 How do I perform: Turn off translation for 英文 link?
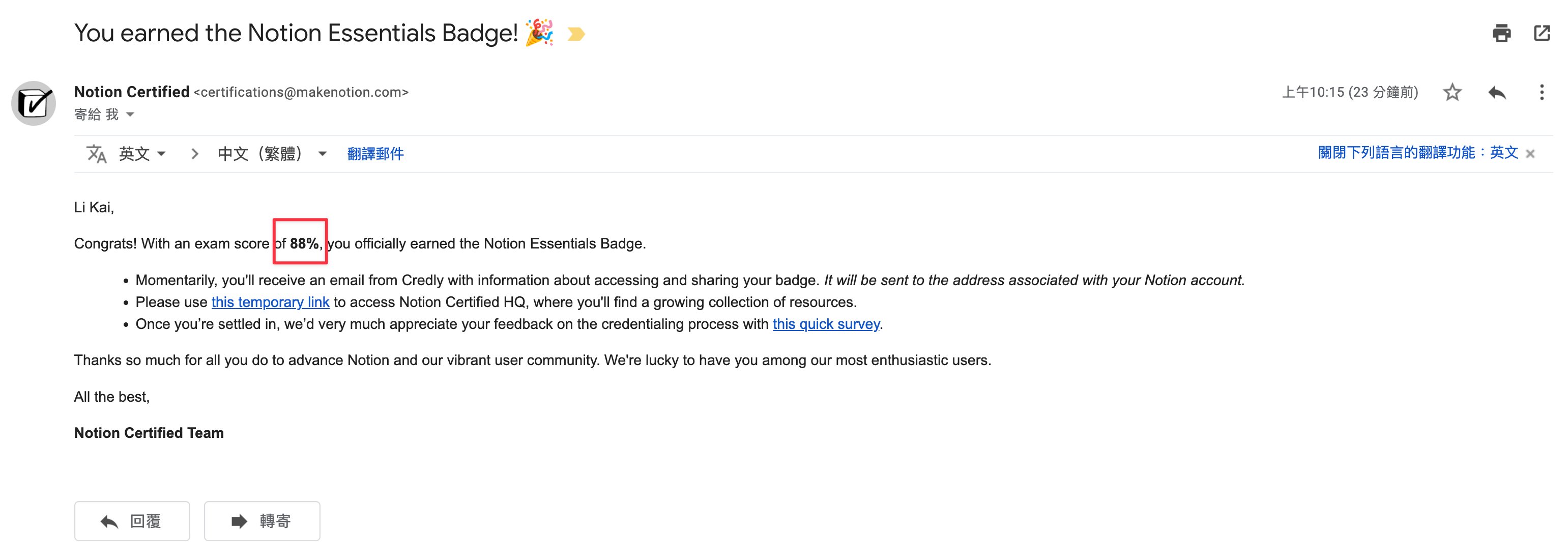tap(1417, 152)
